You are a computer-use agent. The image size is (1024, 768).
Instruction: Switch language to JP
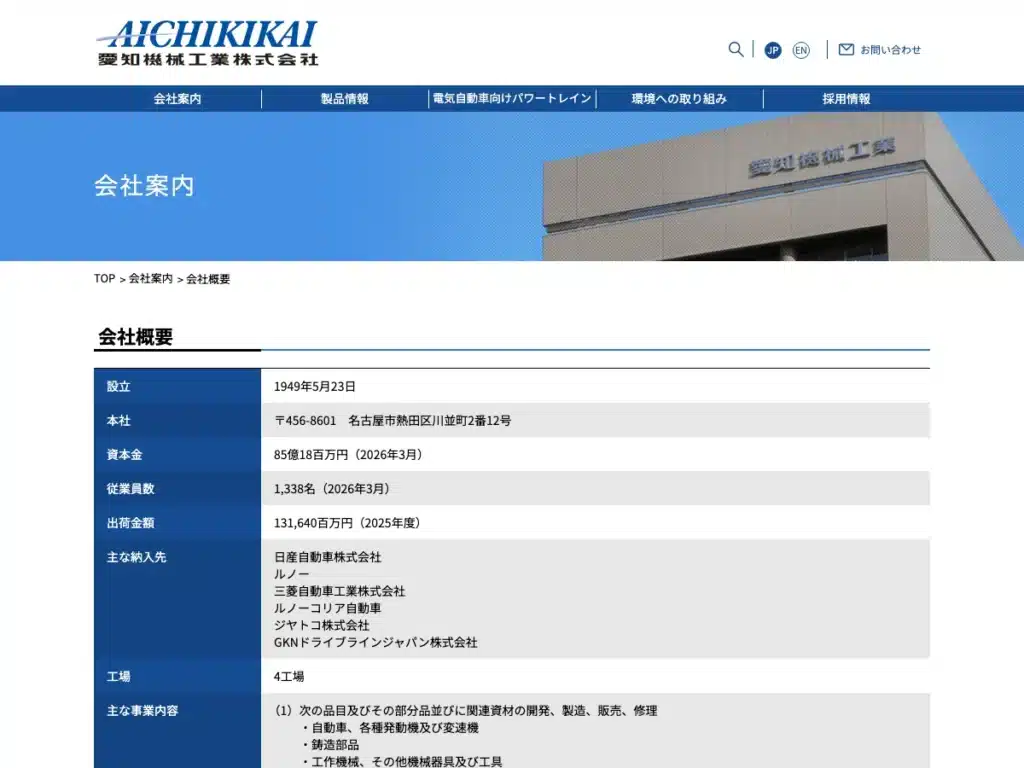773,50
